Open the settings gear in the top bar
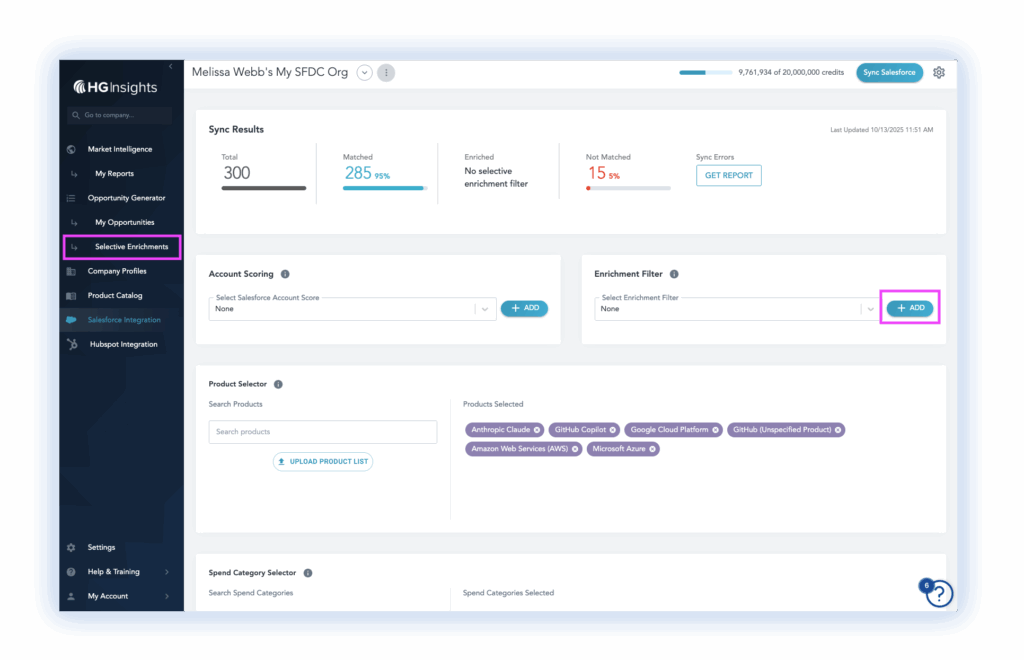 938,72
